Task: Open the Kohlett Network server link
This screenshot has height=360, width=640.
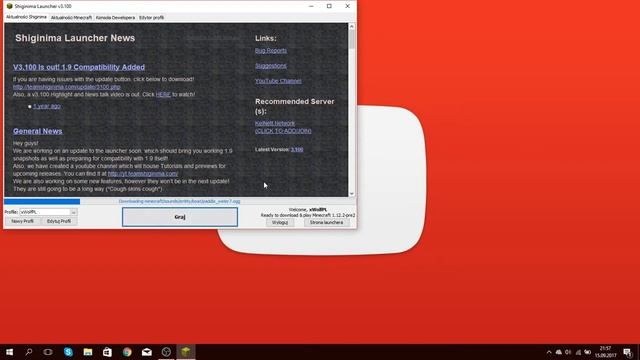Action: coord(275,123)
